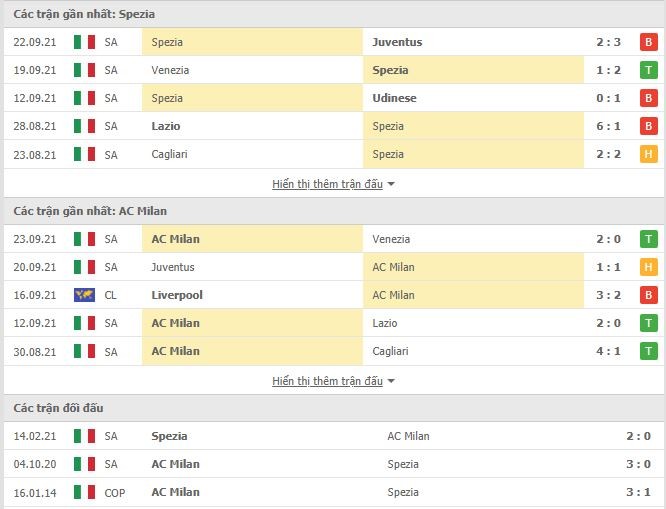This screenshot has width=666, height=509.
Task: Open the Spezia vs AC Milan 14.02.21 head-to-head
Action: tap(333, 436)
